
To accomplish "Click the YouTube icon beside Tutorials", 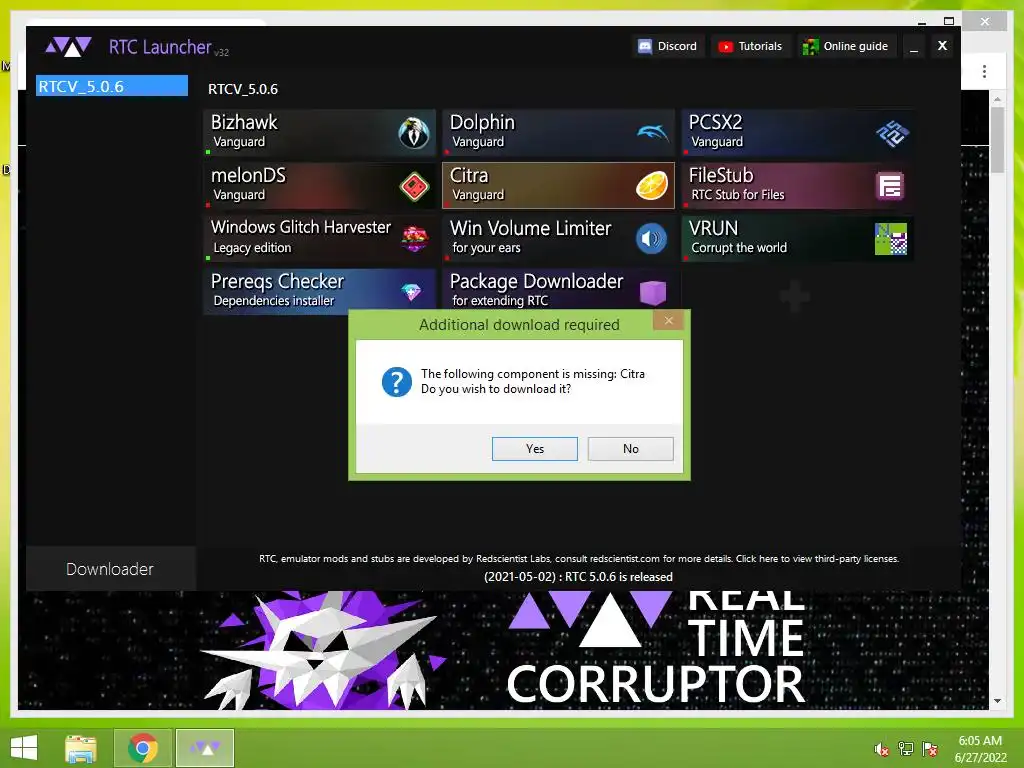I will pyautogui.click(x=726, y=46).
